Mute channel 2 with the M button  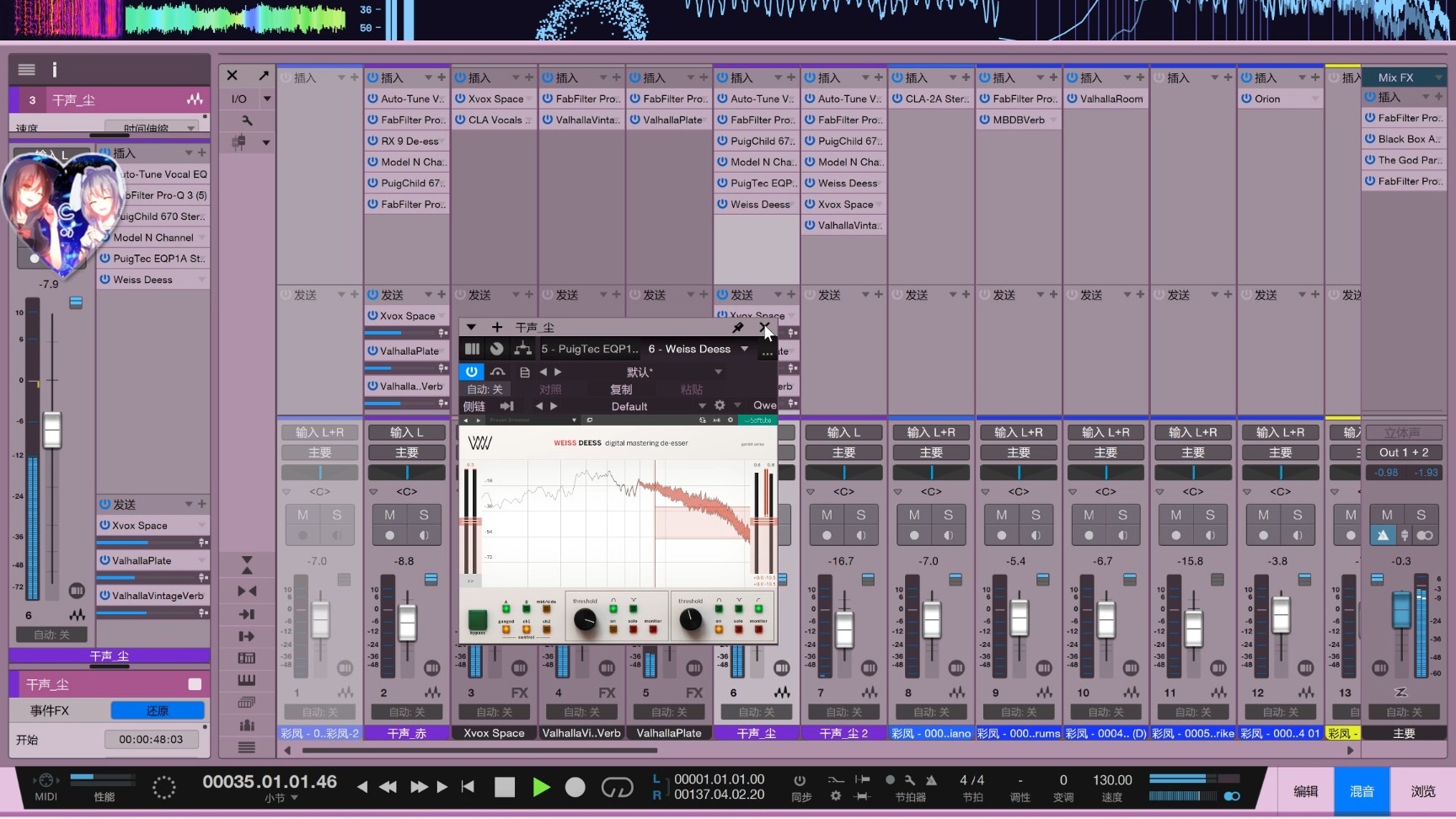pyautogui.click(x=389, y=515)
